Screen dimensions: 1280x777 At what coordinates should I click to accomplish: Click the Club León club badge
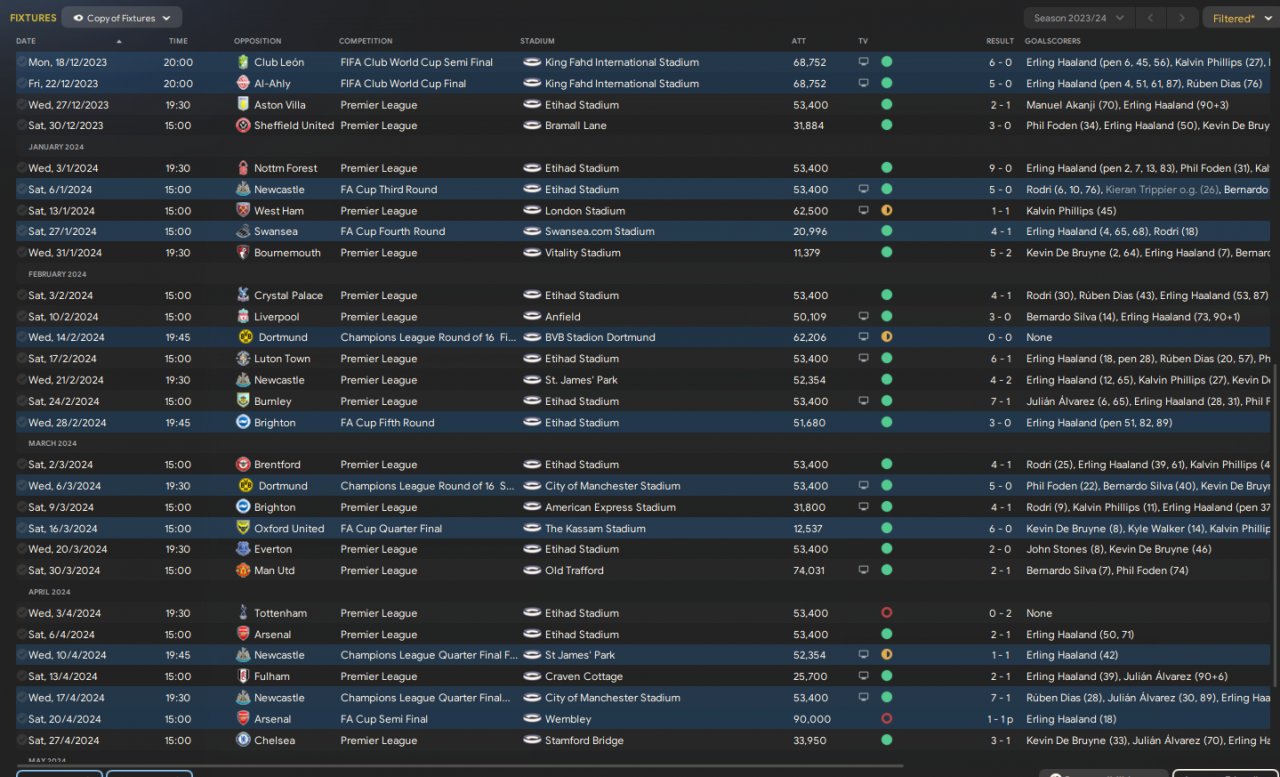(243, 62)
